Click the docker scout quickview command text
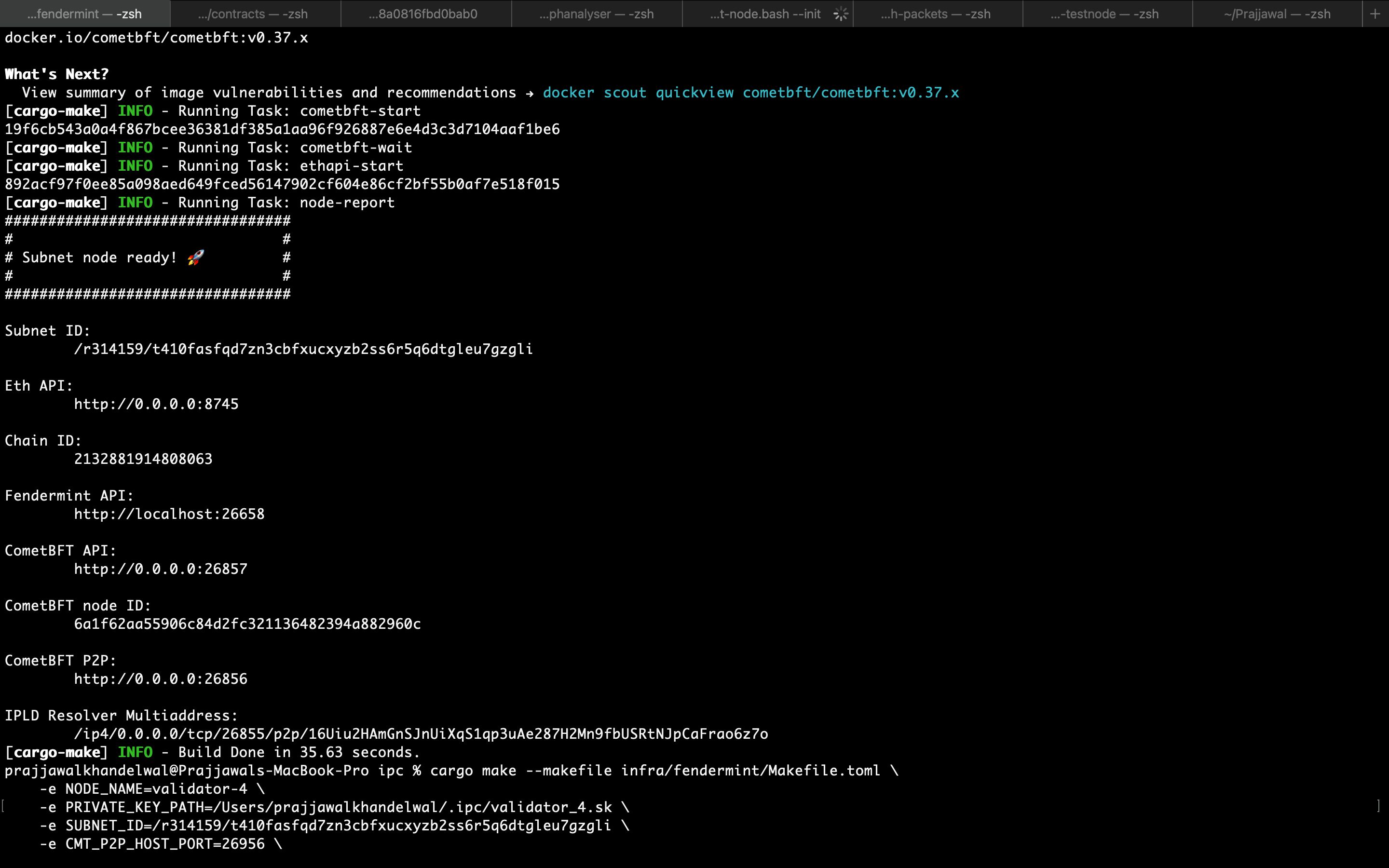1389x868 pixels. pos(751,93)
